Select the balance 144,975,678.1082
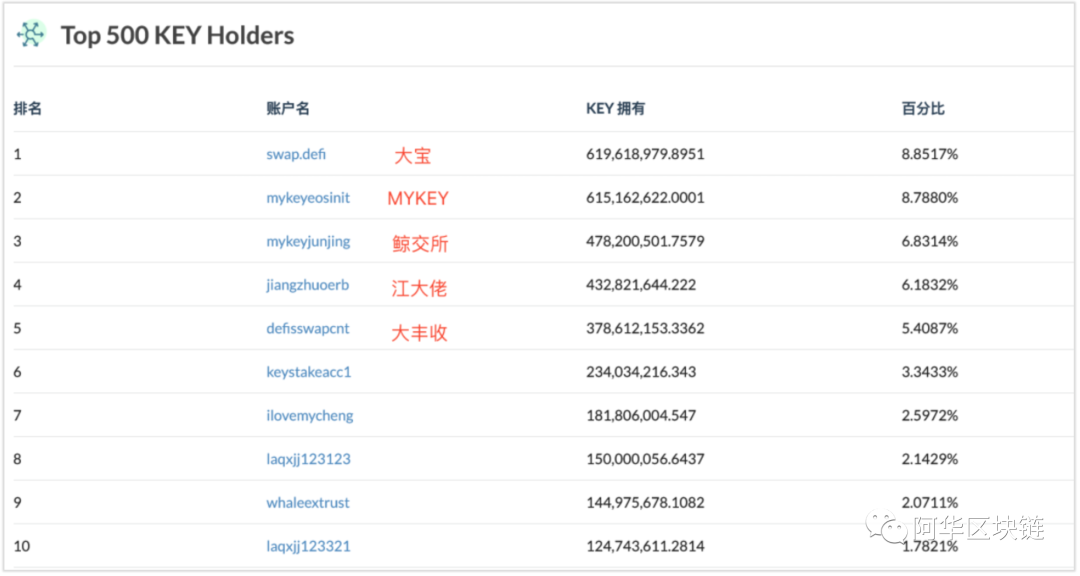1080x576 pixels. [x=645, y=503]
